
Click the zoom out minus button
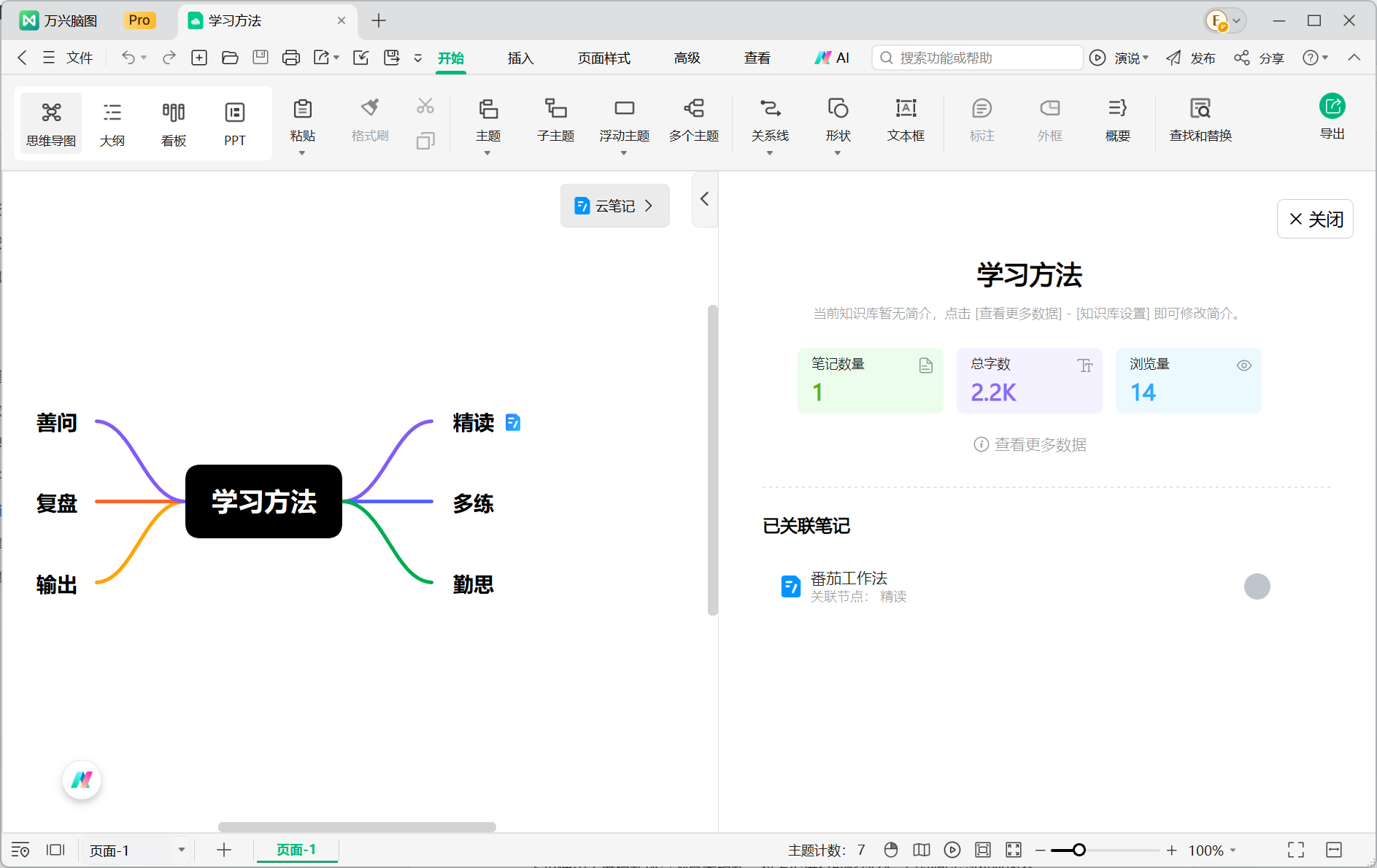pos(1040,850)
